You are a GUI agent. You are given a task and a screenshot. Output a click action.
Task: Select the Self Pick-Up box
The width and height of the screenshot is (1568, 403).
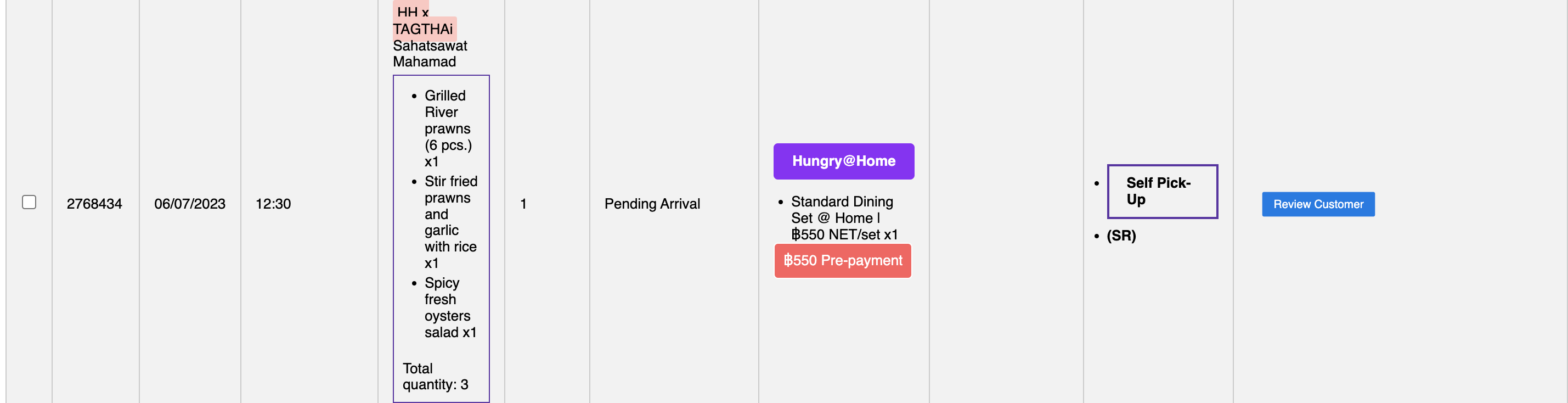click(x=1161, y=191)
